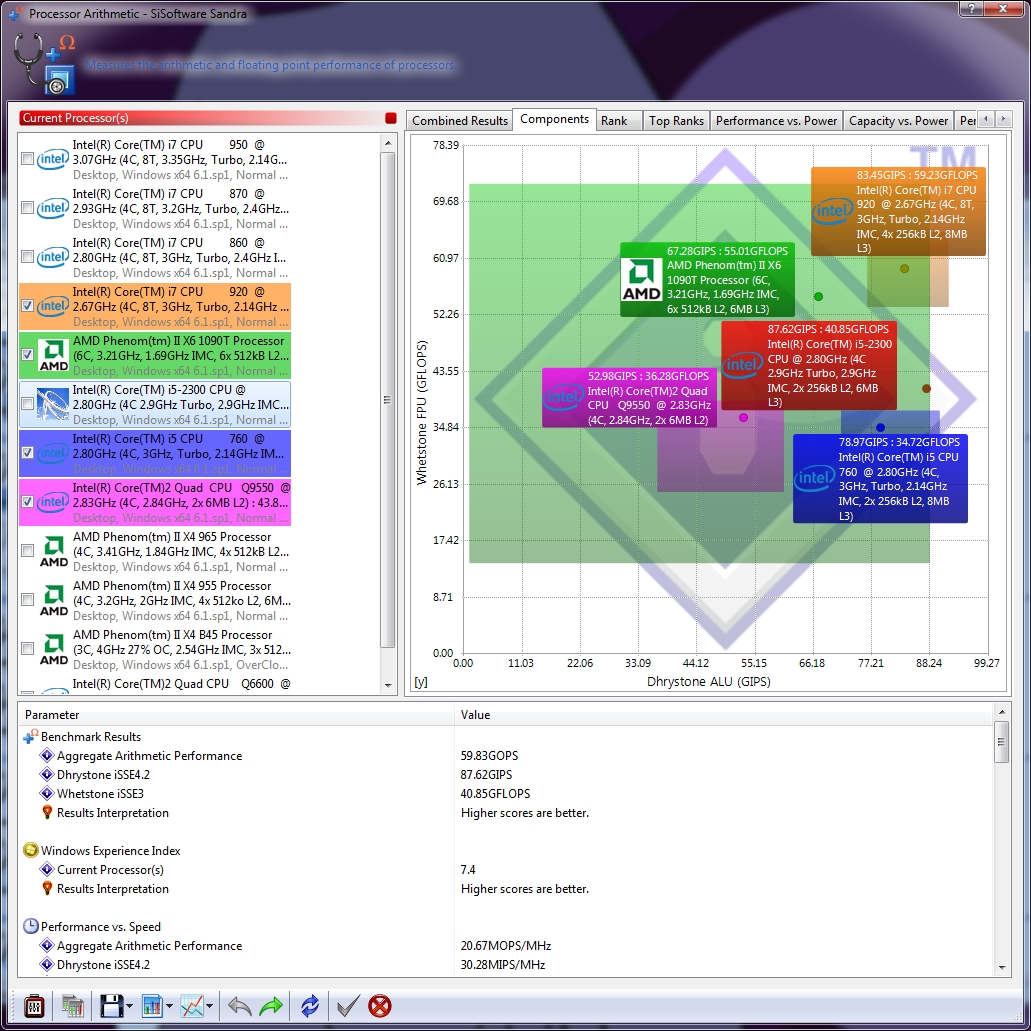Click the tab strip scroll-left arrow
This screenshot has width=1031, height=1031.
click(x=986, y=119)
